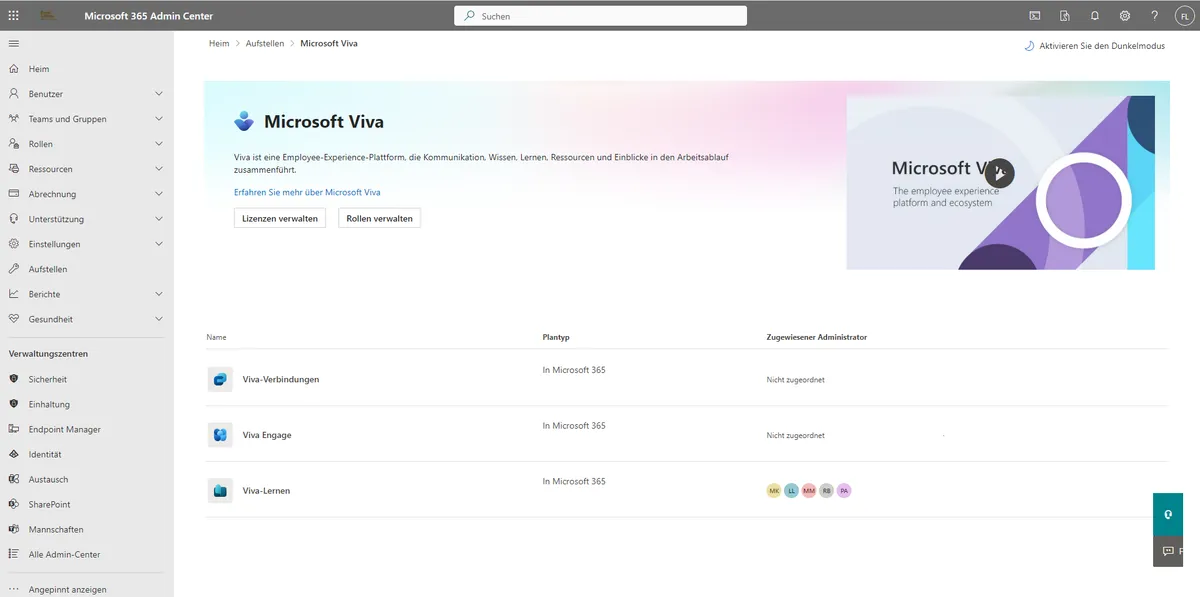This screenshot has height=597, width=1200.
Task: Open Erfahren Sie mehr über Microsoft Viva link
Action: 307,192
